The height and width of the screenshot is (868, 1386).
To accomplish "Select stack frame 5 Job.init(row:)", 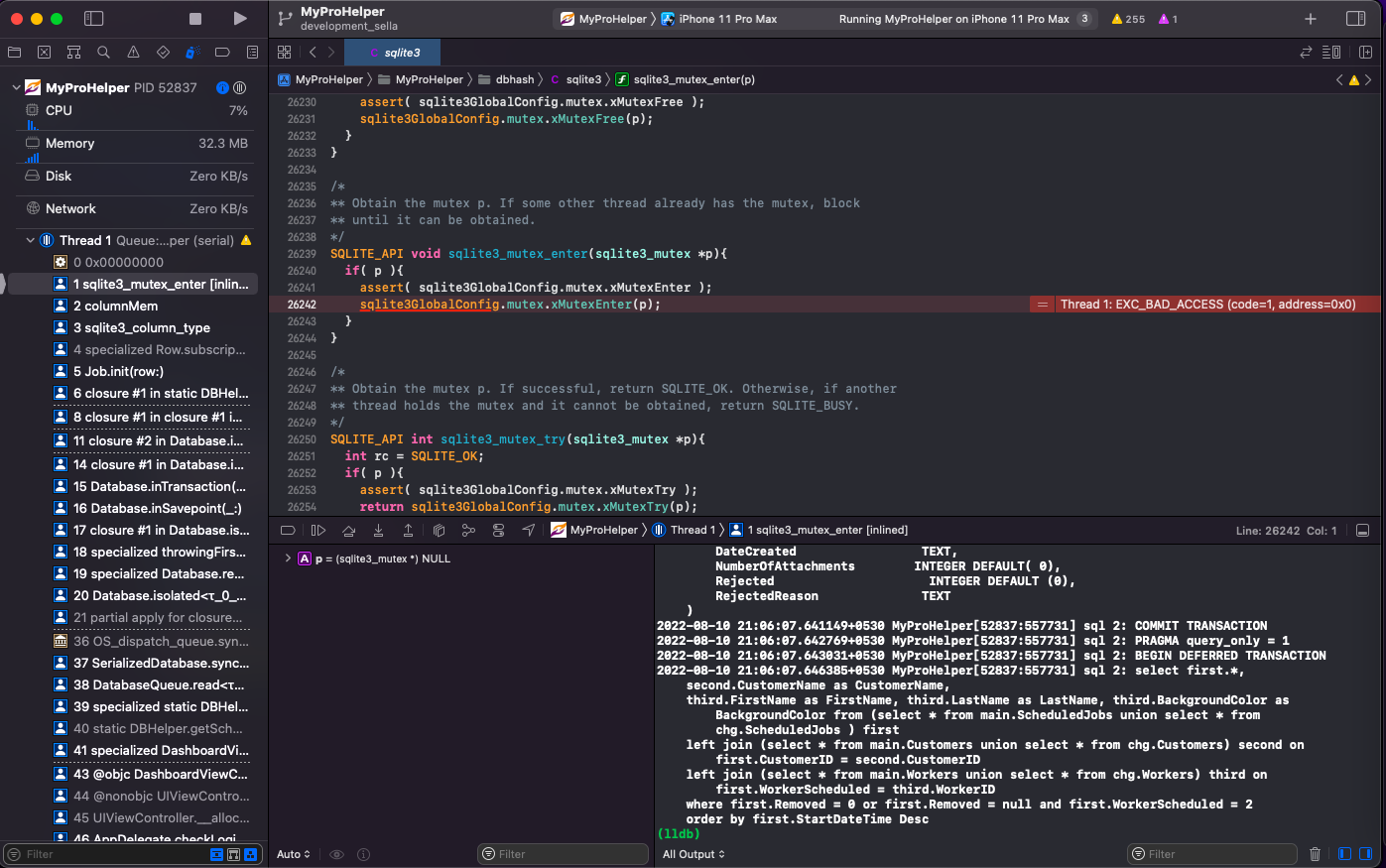I will [133, 371].
